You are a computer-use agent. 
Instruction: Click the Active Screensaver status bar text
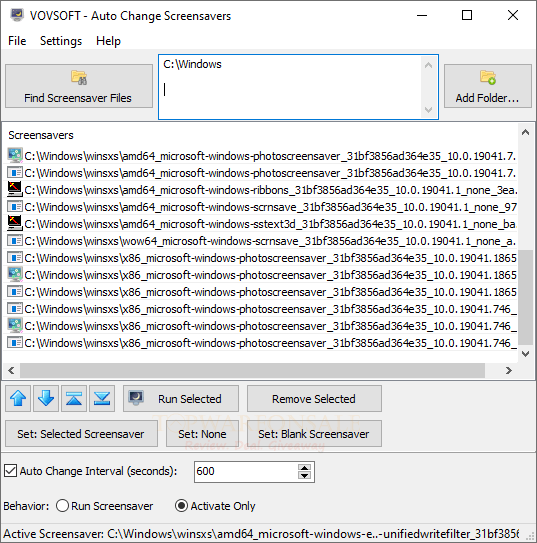coord(261,534)
